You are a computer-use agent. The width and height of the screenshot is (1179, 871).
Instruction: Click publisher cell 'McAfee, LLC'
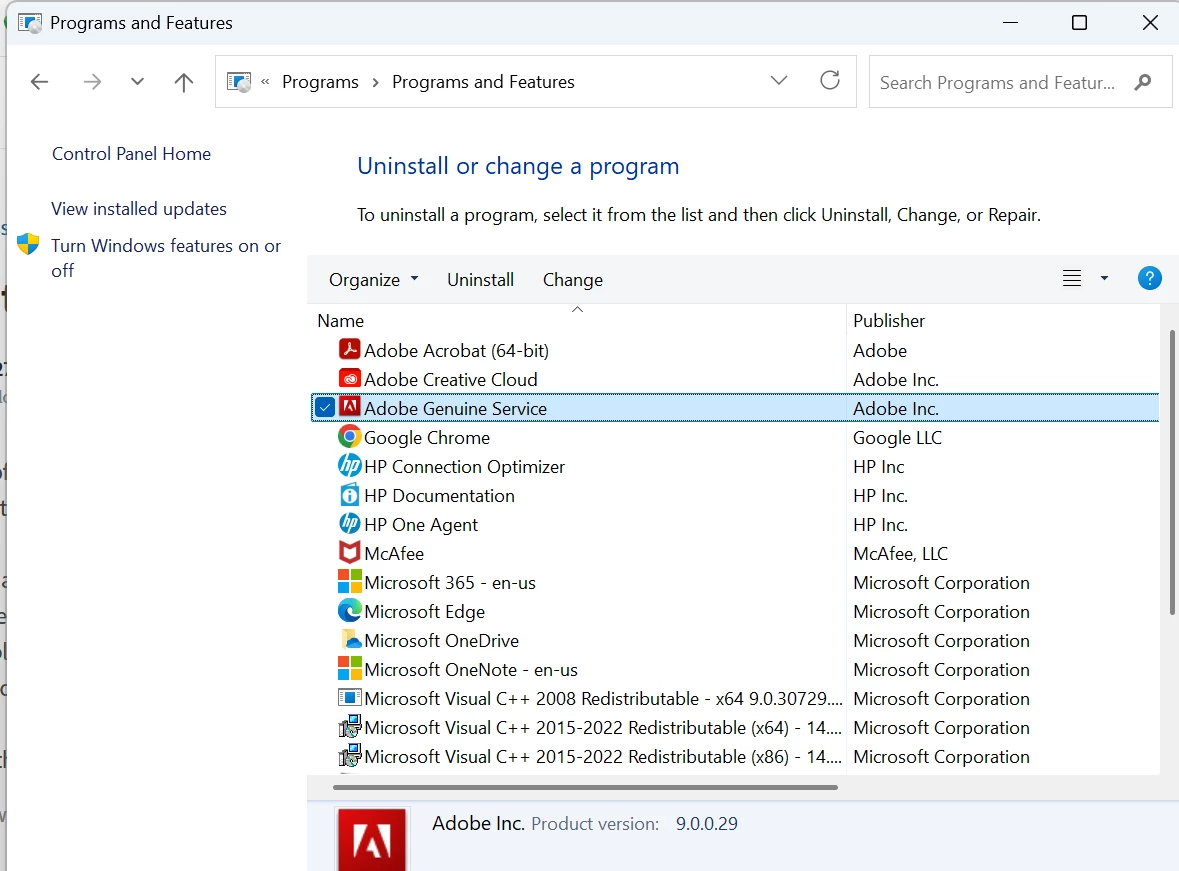coord(900,553)
